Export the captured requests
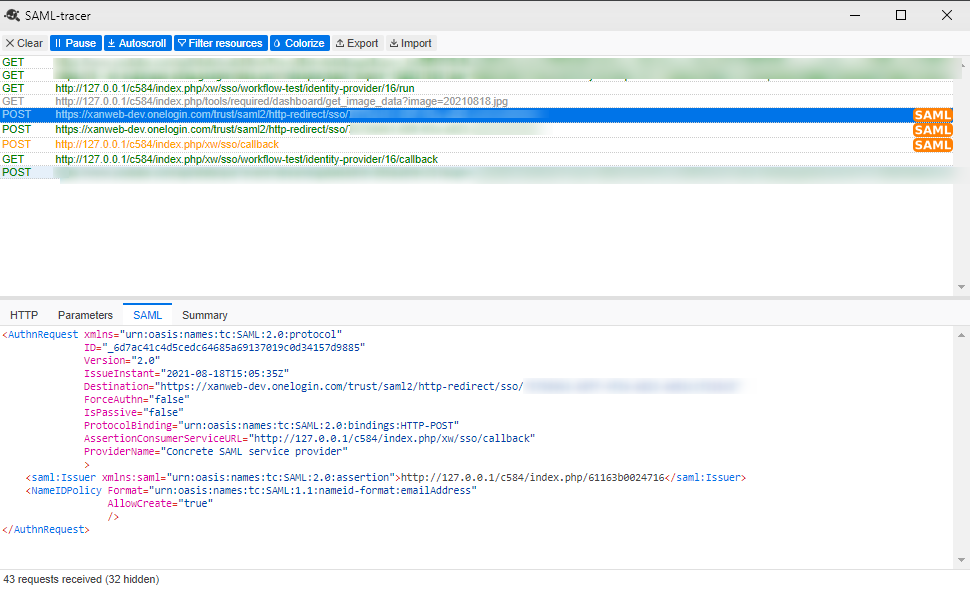970x592 pixels. pyautogui.click(x=357, y=43)
